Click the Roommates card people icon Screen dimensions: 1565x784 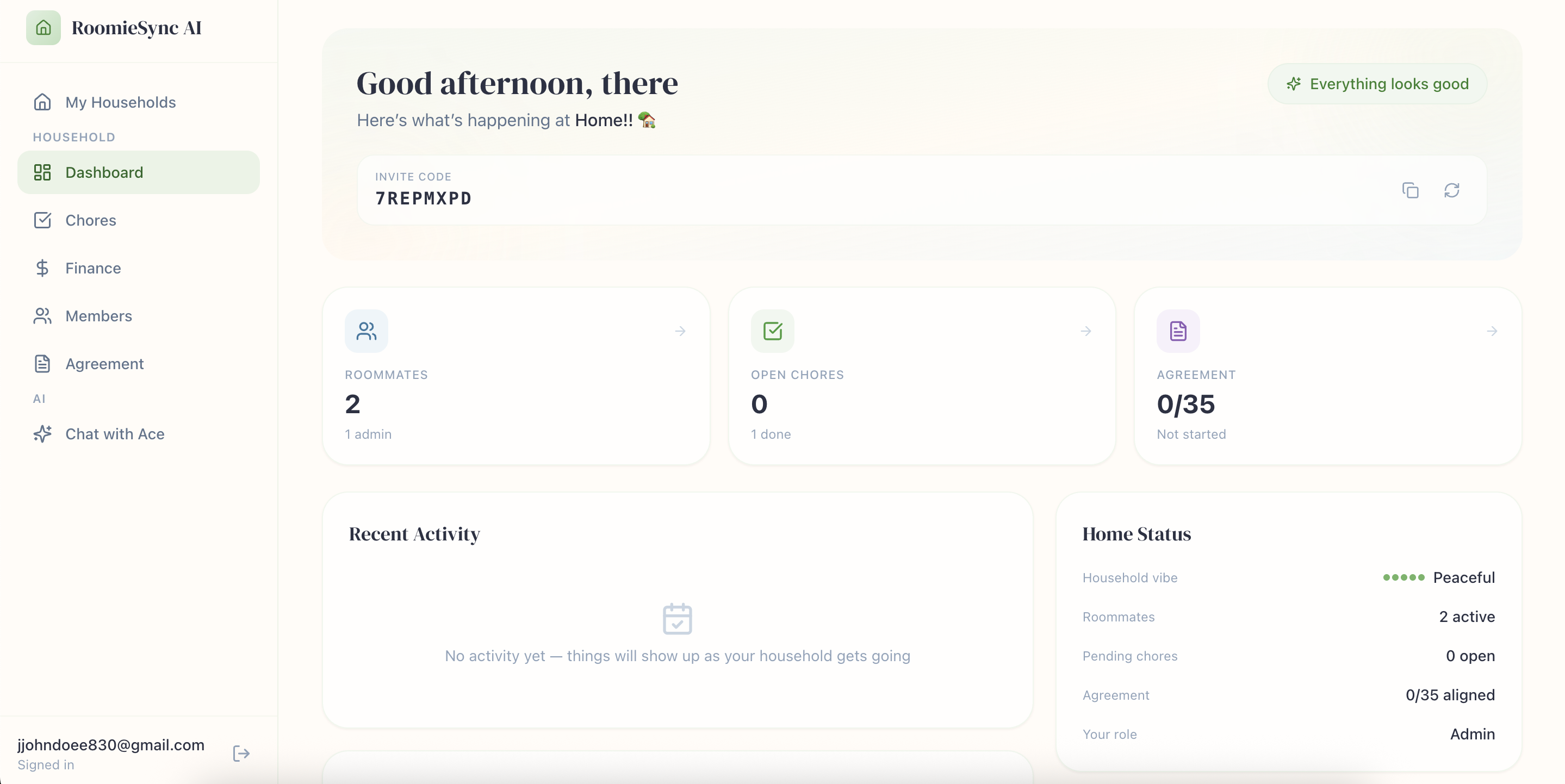pyautogui.click(x=367, y=331)
